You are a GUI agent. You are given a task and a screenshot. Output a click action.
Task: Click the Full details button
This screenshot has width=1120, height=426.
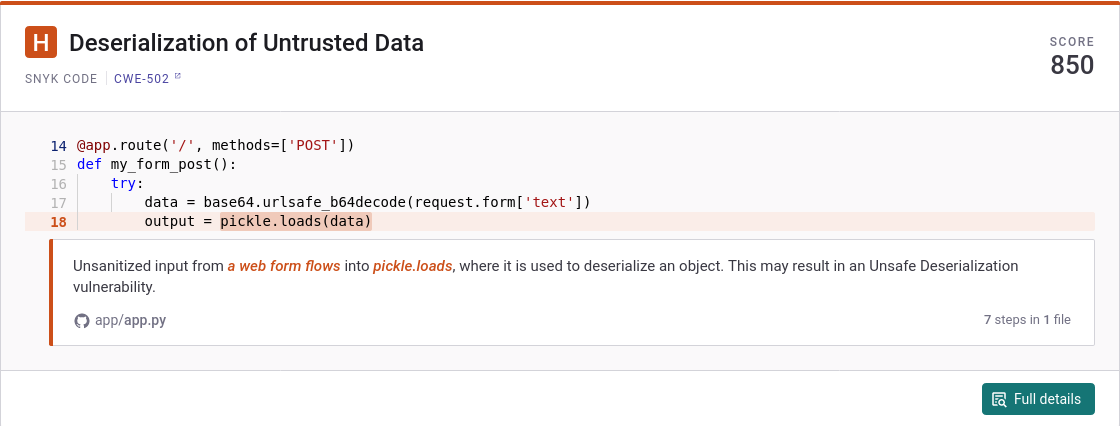(1038, 399)
